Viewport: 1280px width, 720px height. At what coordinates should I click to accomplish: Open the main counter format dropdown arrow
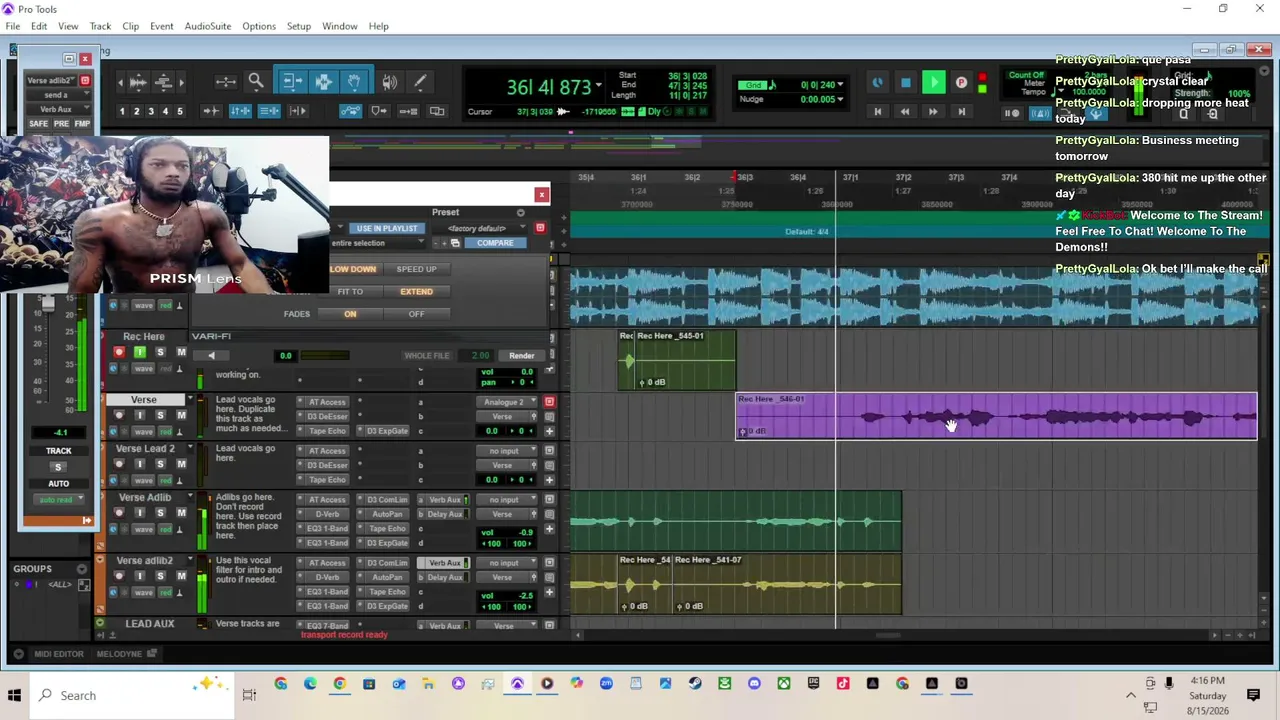coord(598,86)
